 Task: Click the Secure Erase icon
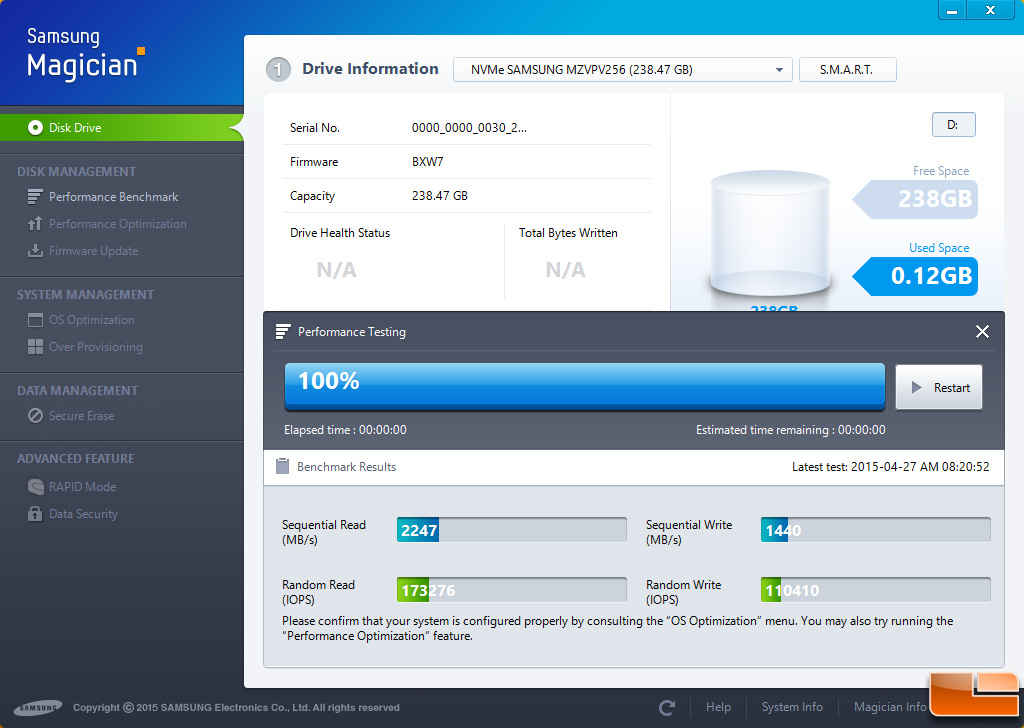pyautogui.click(x=35, y=416)
